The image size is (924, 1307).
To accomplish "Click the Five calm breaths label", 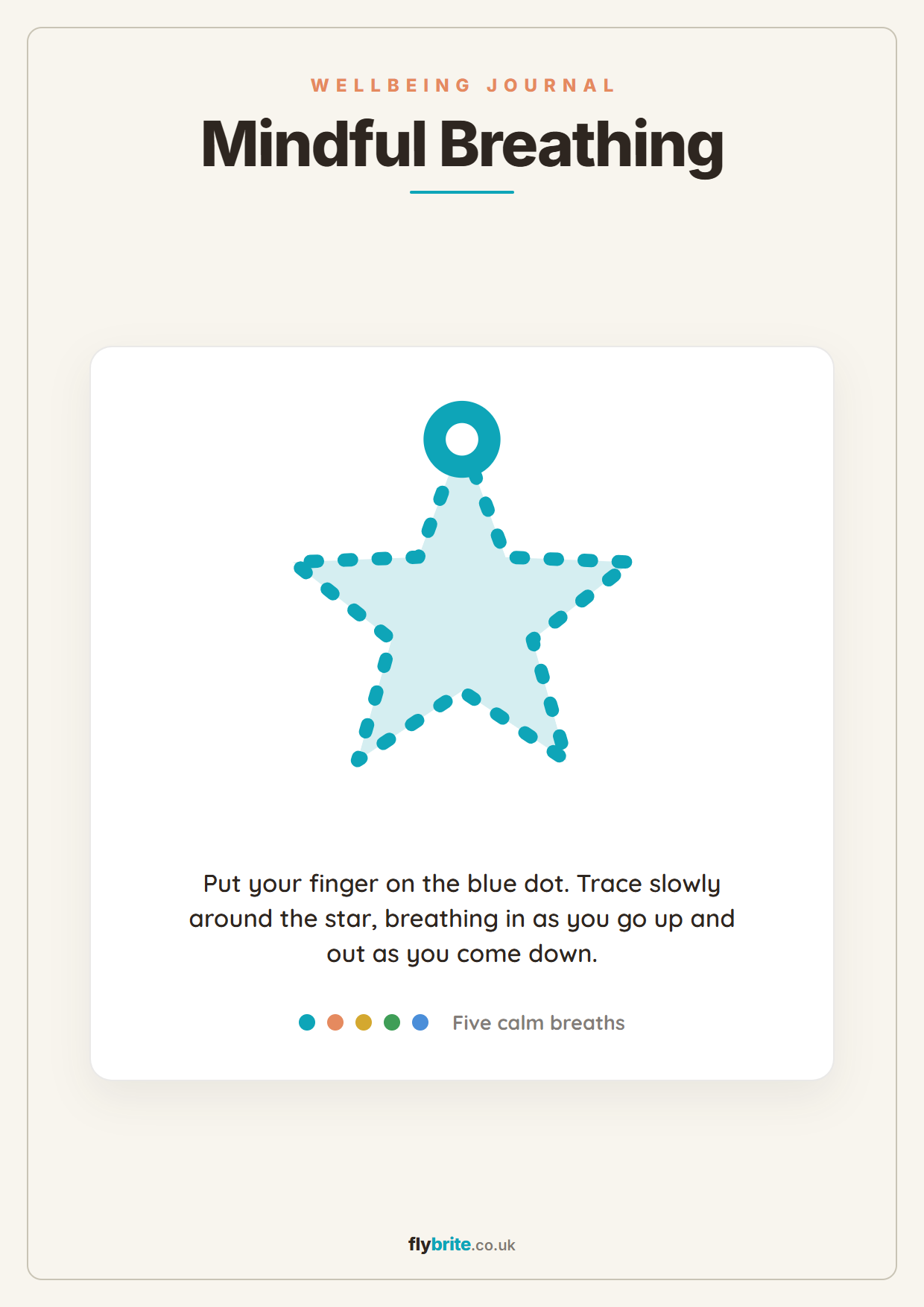I will click(x=539, y=1022).
